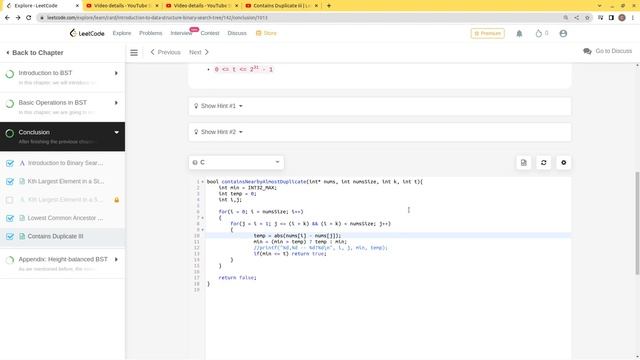The width and height of the screenshot is (640, 360).
Task: Click code line 'int min = INT32_MAX;'
Action: coord(247,188)
